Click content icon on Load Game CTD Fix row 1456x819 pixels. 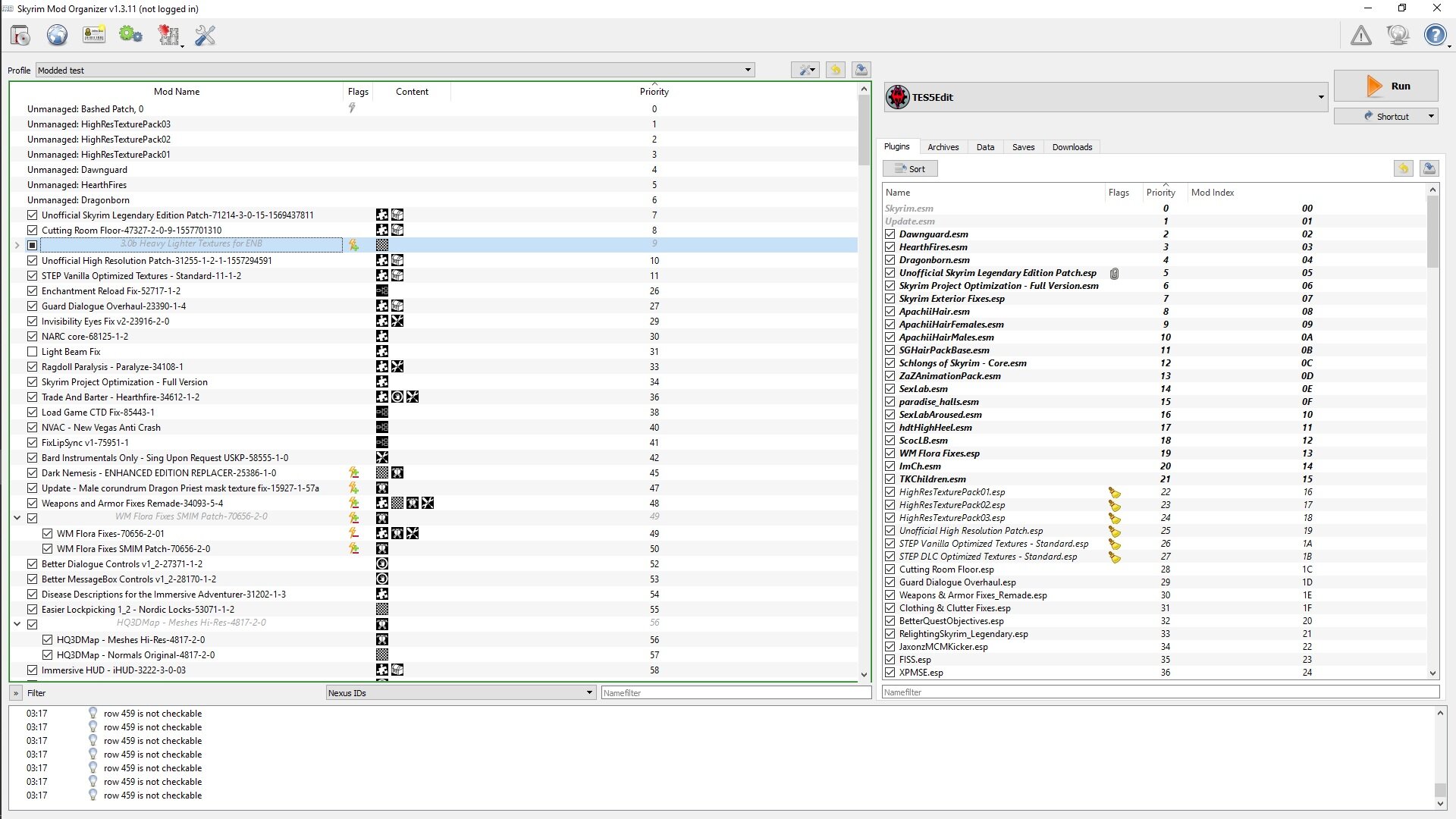tap(382, 412)
